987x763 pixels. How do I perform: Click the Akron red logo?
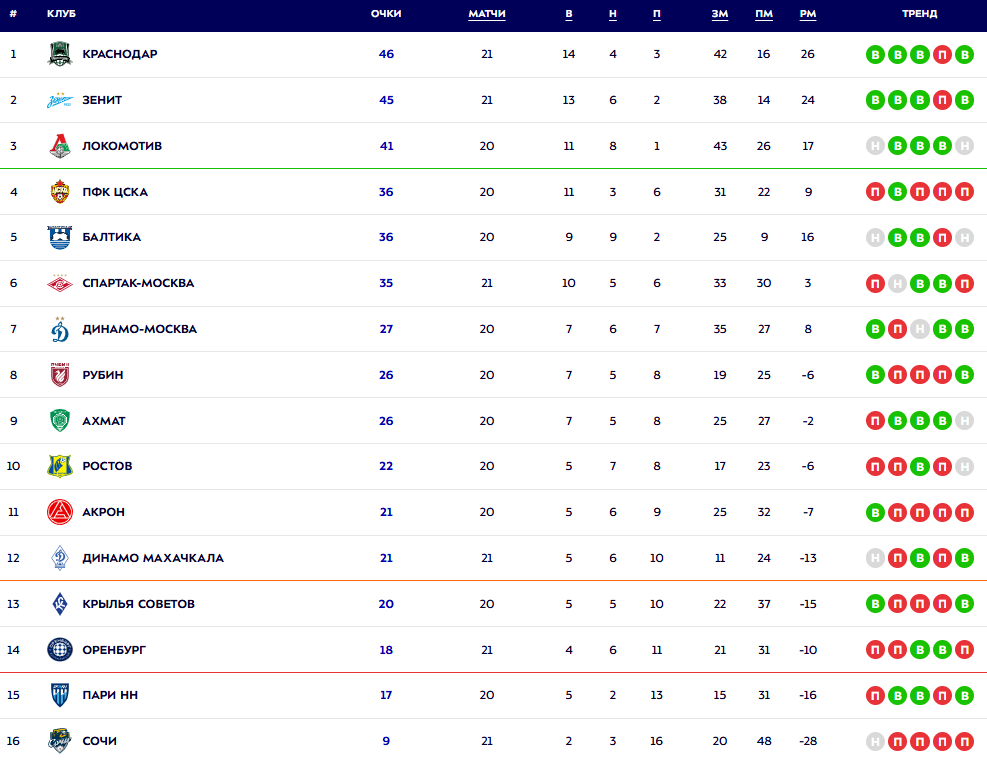[x=60, y=512]
